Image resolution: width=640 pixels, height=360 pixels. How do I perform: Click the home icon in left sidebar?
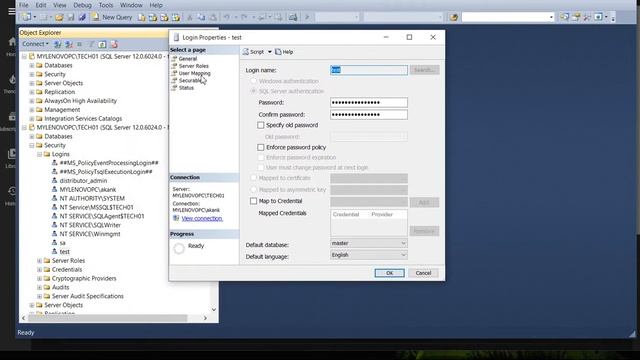pos(12,42)
